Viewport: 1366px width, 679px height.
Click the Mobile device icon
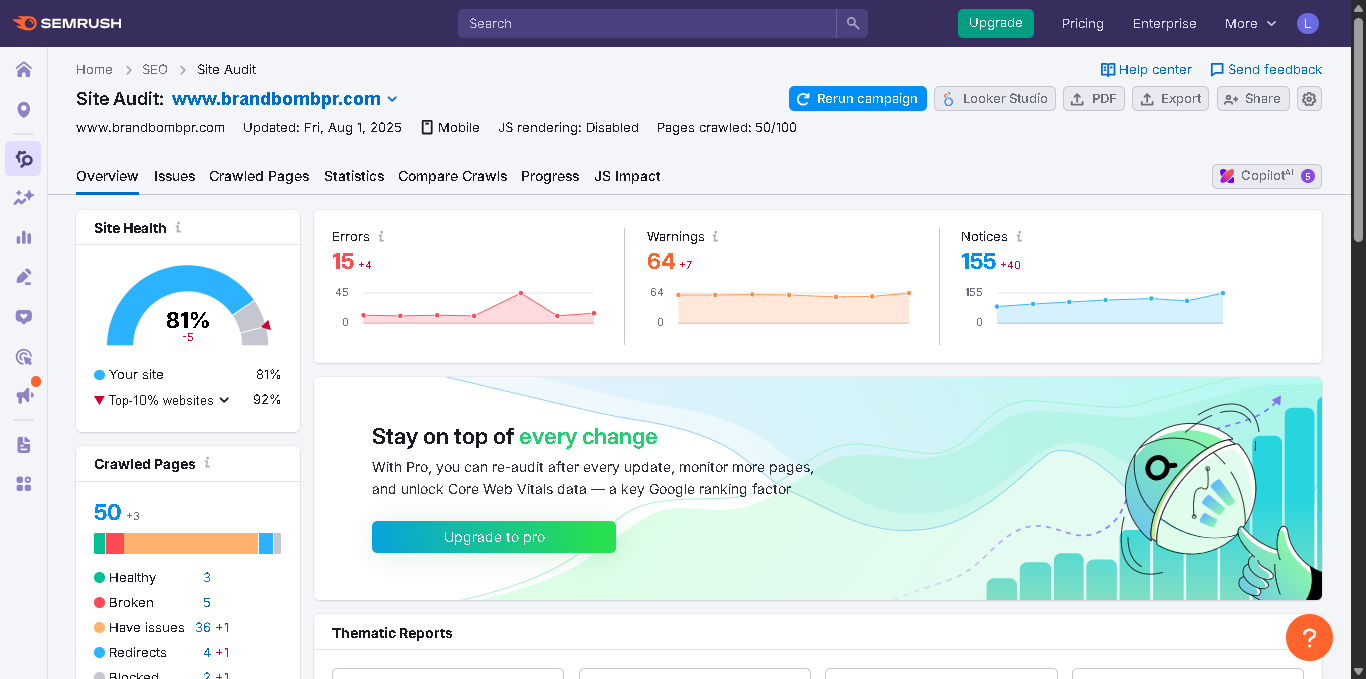(x=427, y=128)
